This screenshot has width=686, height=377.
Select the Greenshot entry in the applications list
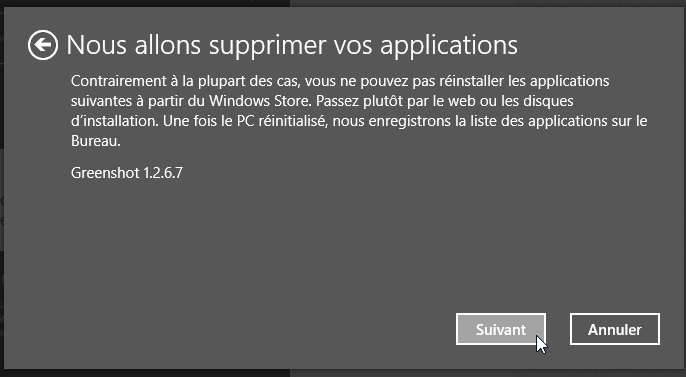pyautogui.click(x=126, y=173)
